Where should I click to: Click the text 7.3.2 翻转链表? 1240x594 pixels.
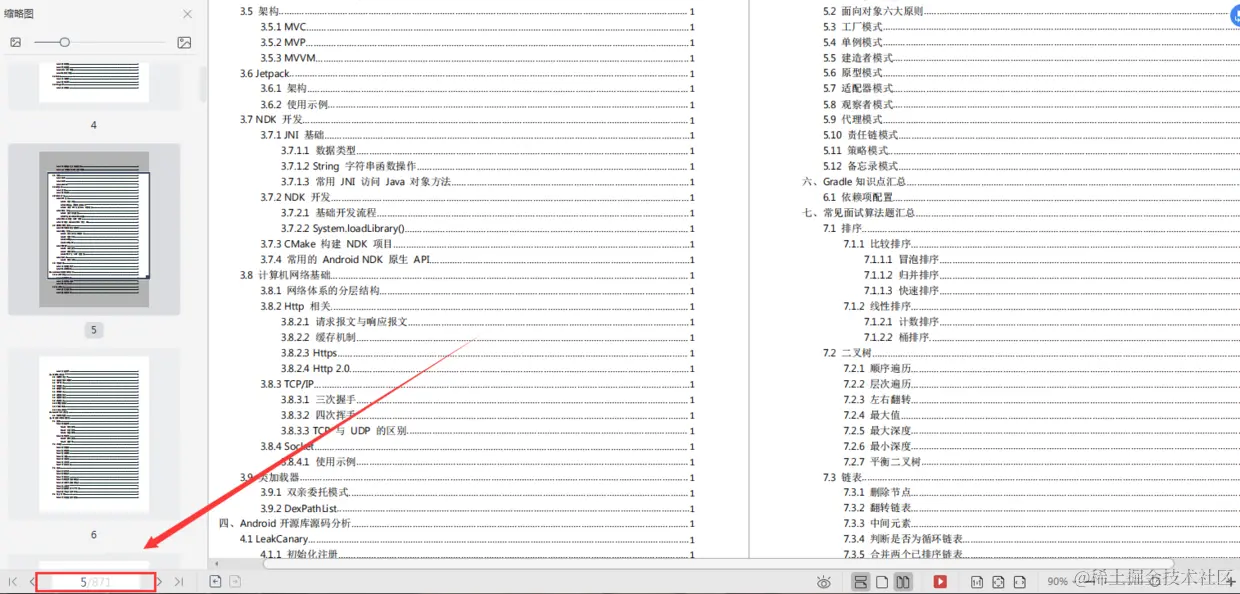click(x=877, y=508)
